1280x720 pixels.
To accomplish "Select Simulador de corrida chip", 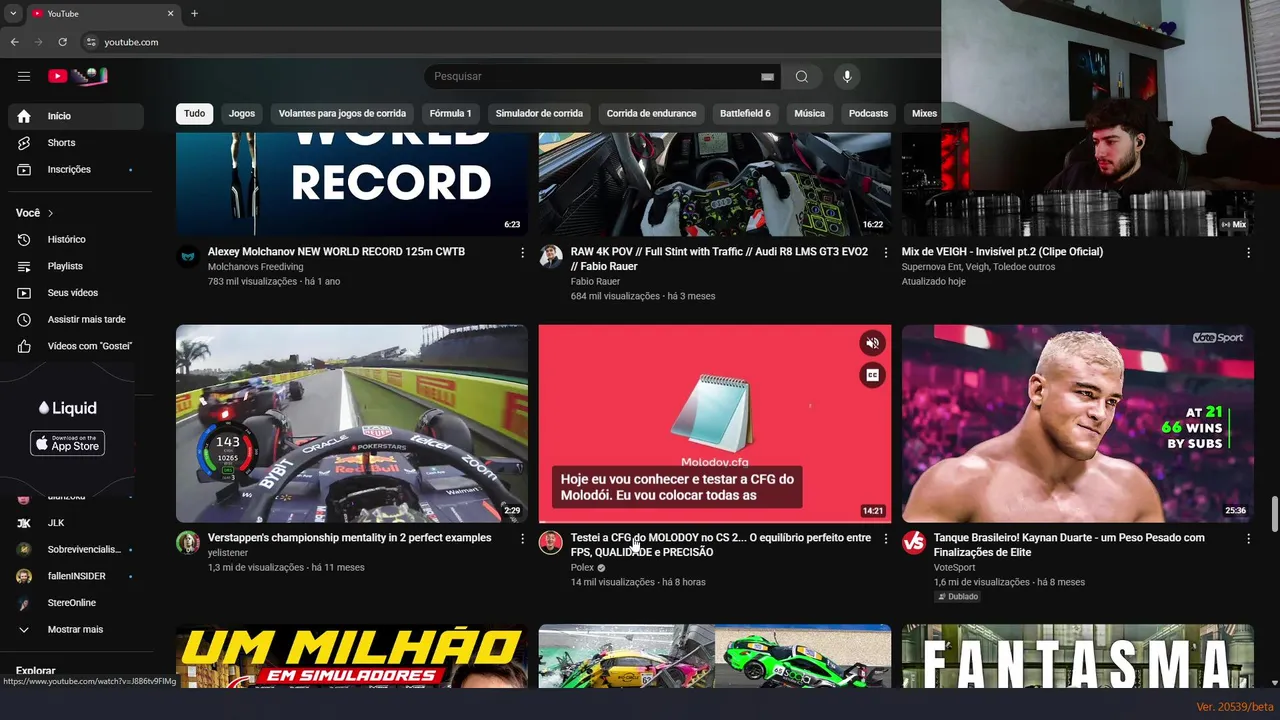I will coord(539,113).
